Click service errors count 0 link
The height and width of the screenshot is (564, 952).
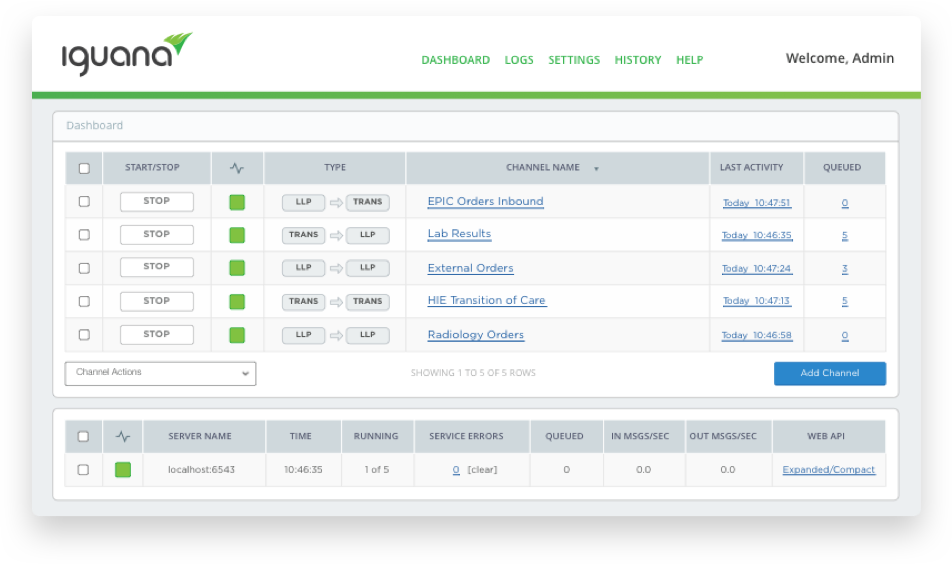click(456, 470)
